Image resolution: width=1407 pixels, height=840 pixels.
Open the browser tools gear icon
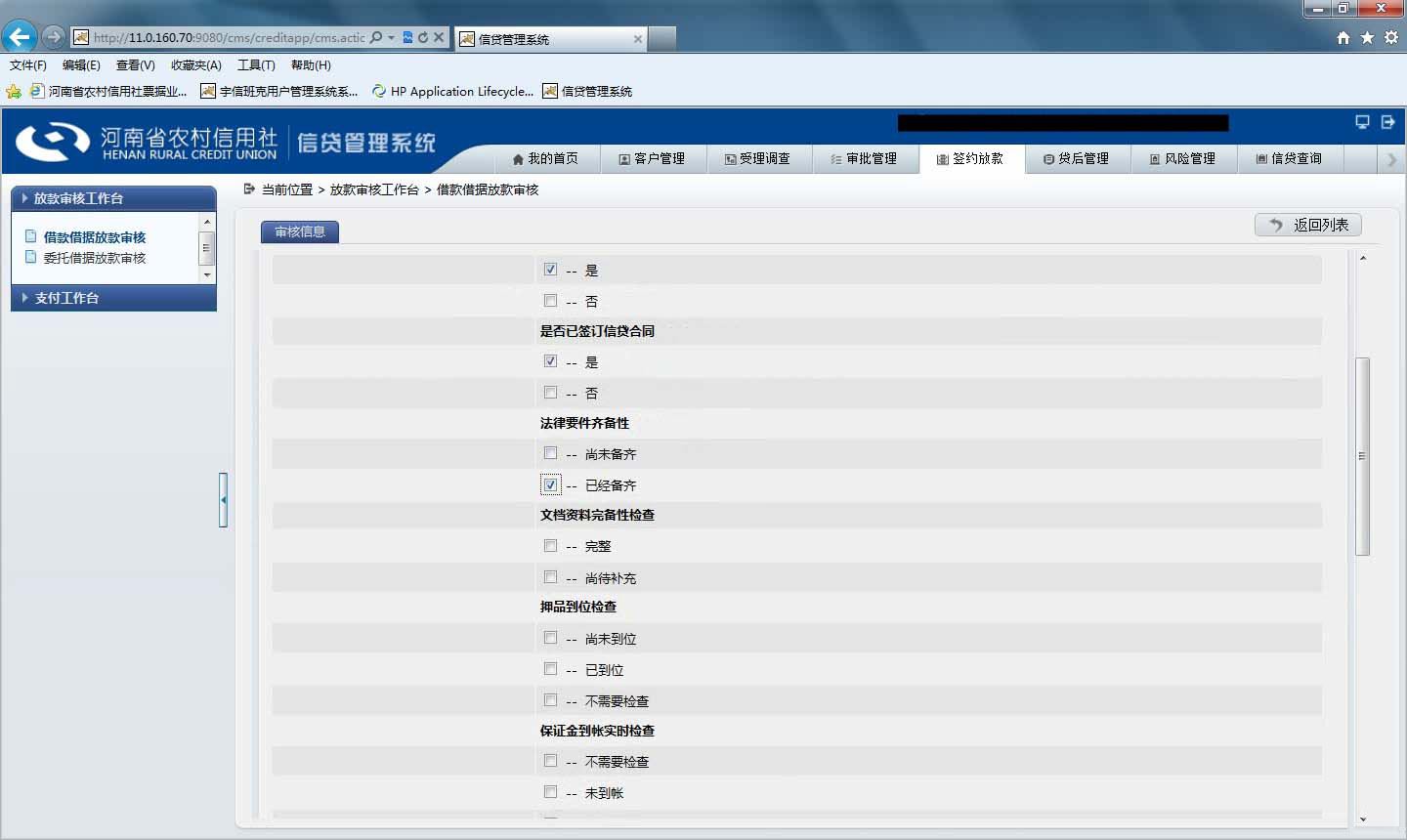click(x=1391, y=37)
